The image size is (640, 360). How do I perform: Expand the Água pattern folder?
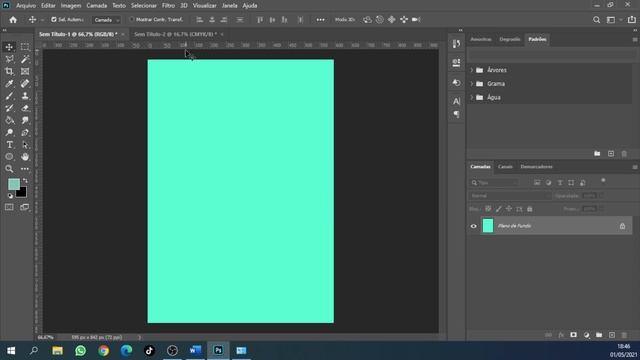point(472,98)
